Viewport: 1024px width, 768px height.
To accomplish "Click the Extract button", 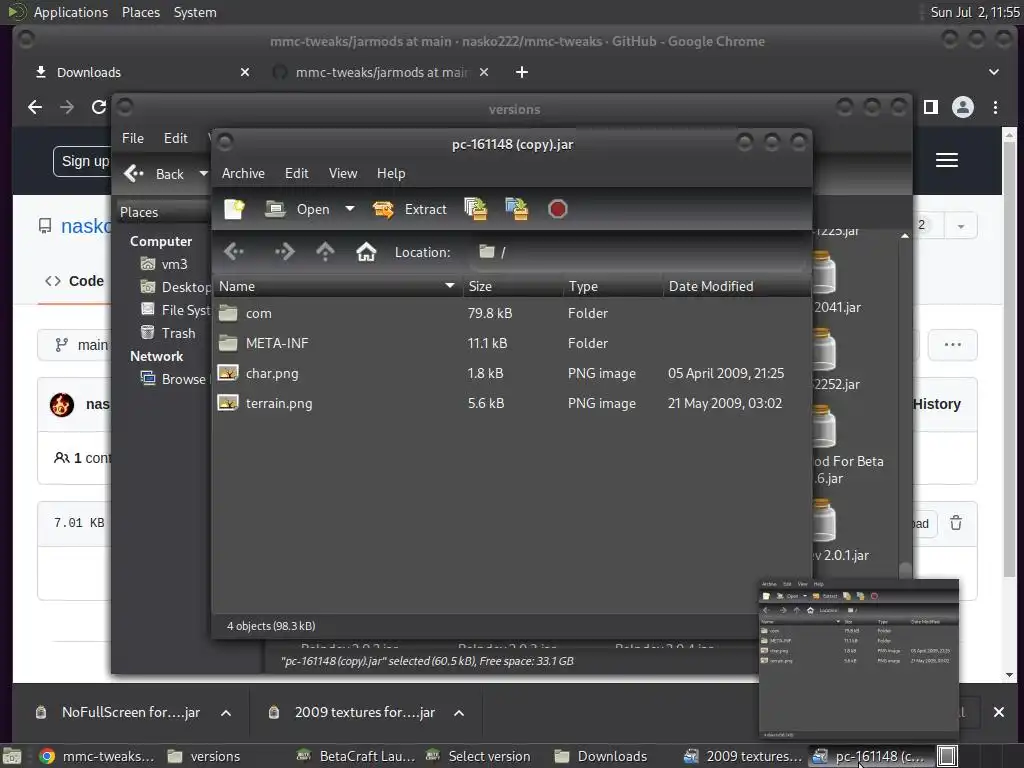I will pyautogui.click(x=409, y=209).
